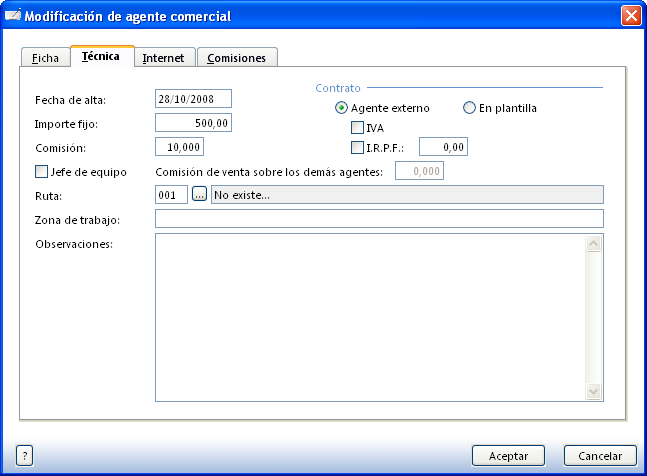The image size is (647, 476).
Task: Click the envelope icon in title bar
Action: pos(13,16)
